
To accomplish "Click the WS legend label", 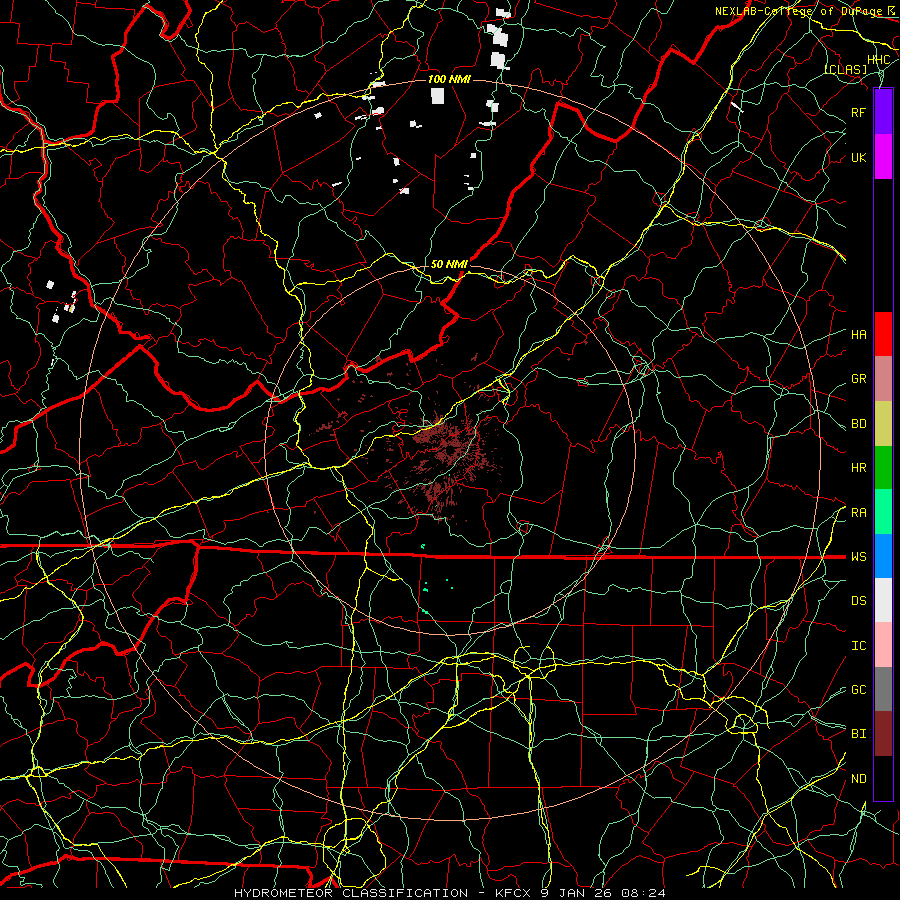I will (859, 557).
